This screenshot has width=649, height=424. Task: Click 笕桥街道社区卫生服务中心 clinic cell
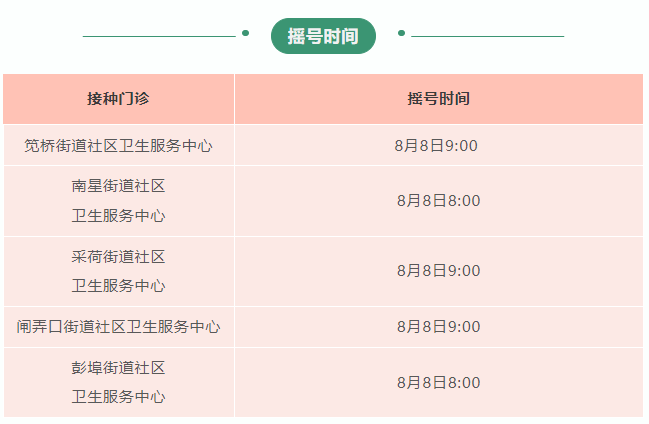[x=118, y=146]
